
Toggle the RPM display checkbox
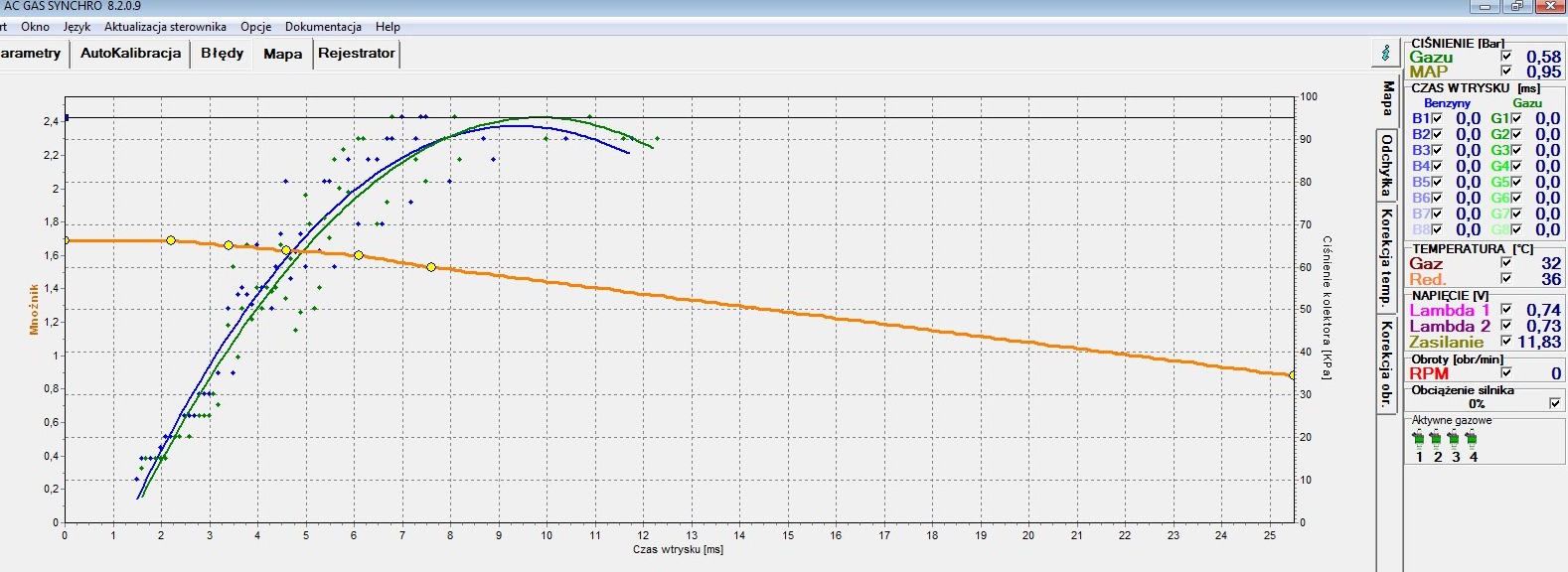tap(1506, 373)
